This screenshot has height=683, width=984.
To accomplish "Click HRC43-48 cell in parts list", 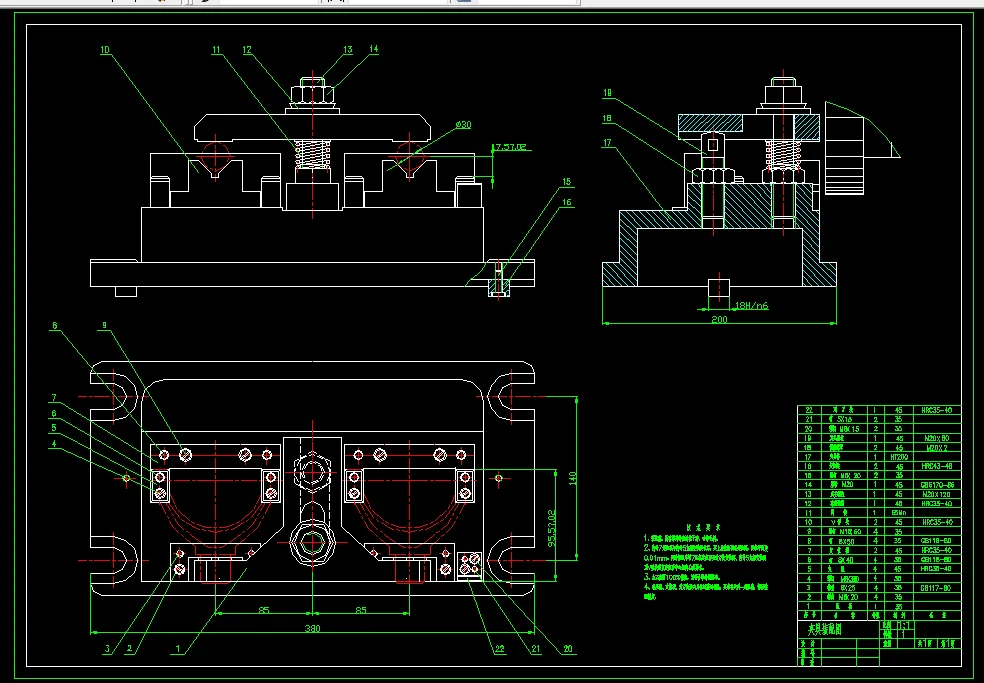I will (937, 466).
